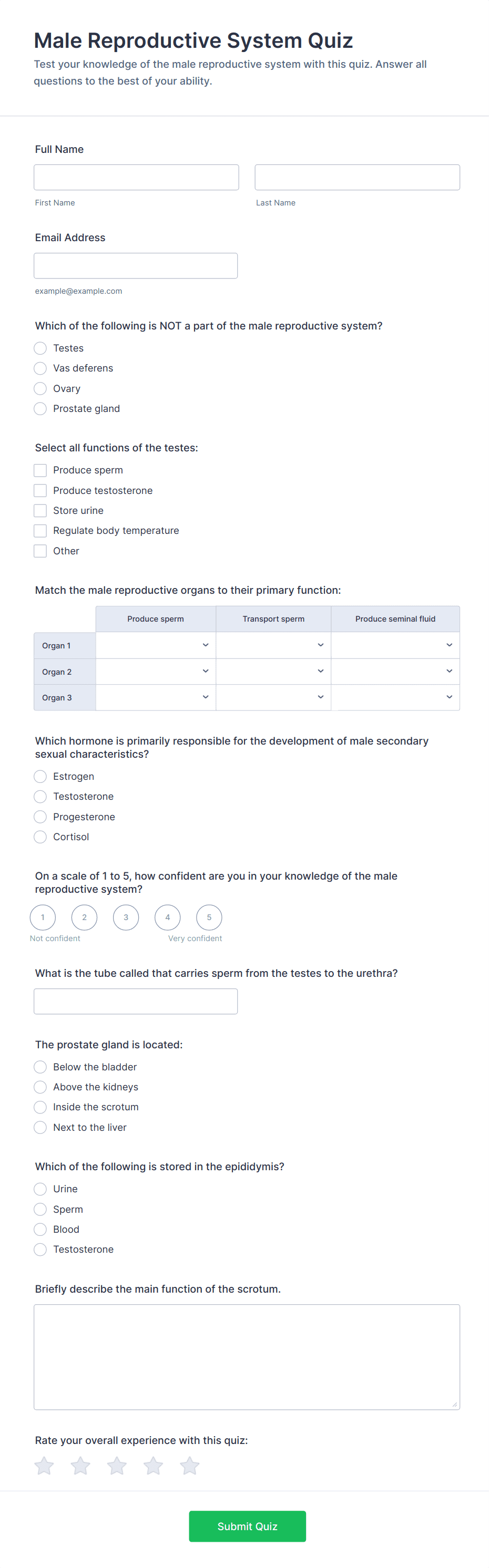Enable the 'Other' checkbox
Image resolution: width=489 pixels, height=1568 pixels.
40,551
